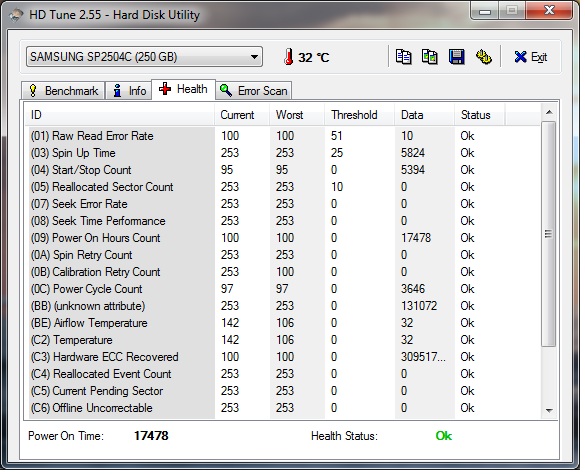Select the (05) Reallocated Sector Count row
Image resolution: width=585 pixels, height=474 pixels.
pyautogui.click(x=284, y=187)
